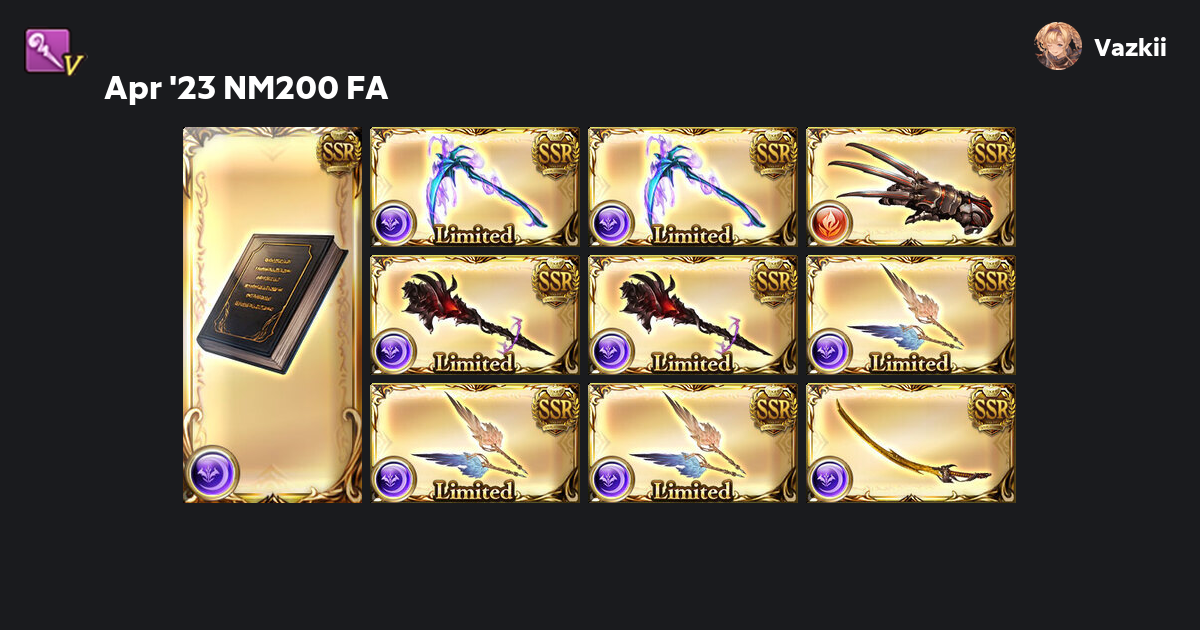The height and width of the screenshot is (630, 1200).
Task: Select the Apr '23 NM200 FA title
Action: (x=246, y=89)
